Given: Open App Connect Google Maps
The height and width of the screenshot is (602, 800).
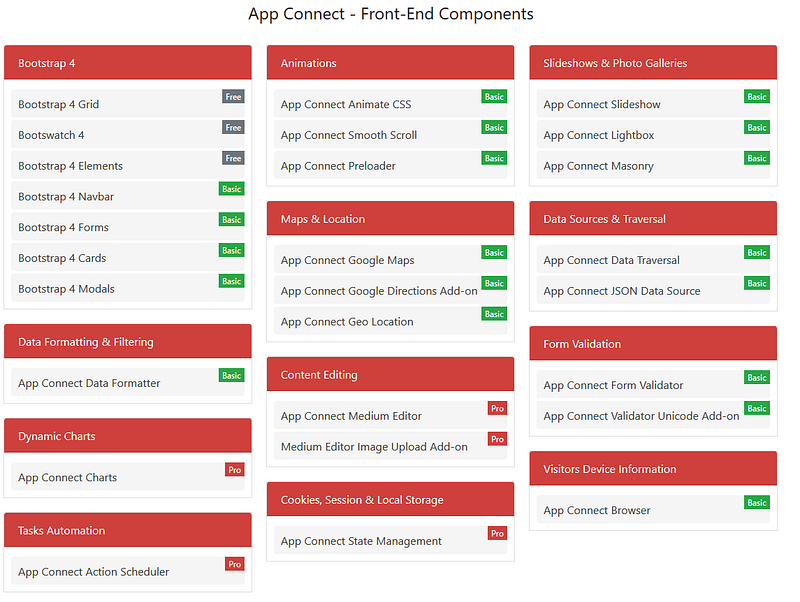Looking at the screenshot, I should point(390,259).
